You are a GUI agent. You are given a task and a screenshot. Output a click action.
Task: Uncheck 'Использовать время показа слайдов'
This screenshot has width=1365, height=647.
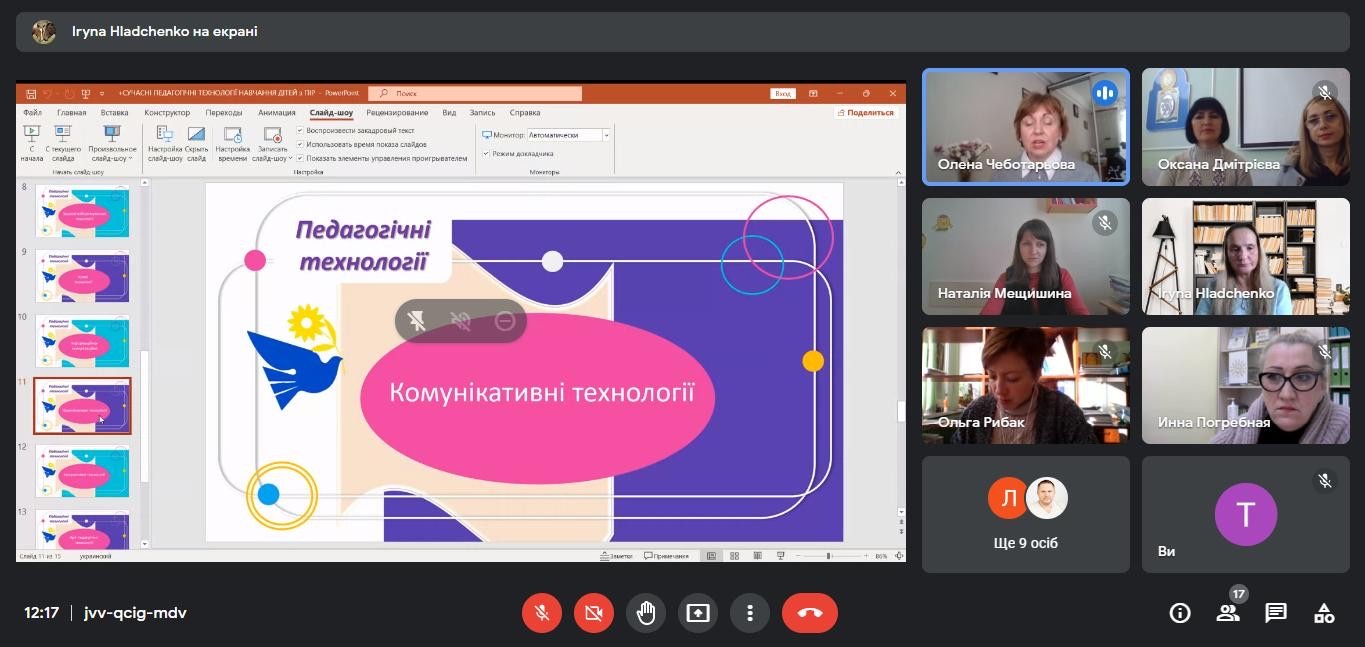tap(301, 144)
